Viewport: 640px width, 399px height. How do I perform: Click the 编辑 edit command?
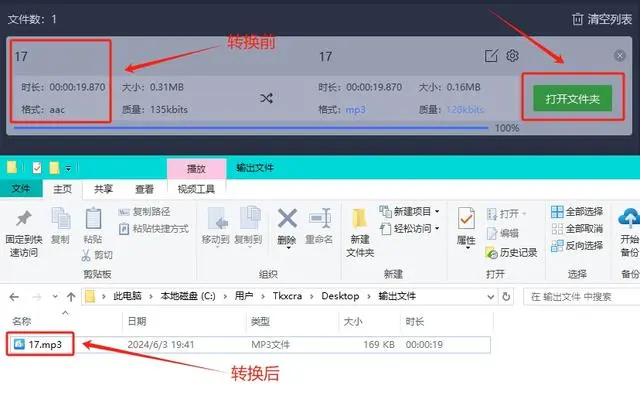pyautogui.click(x=502, y=233)
